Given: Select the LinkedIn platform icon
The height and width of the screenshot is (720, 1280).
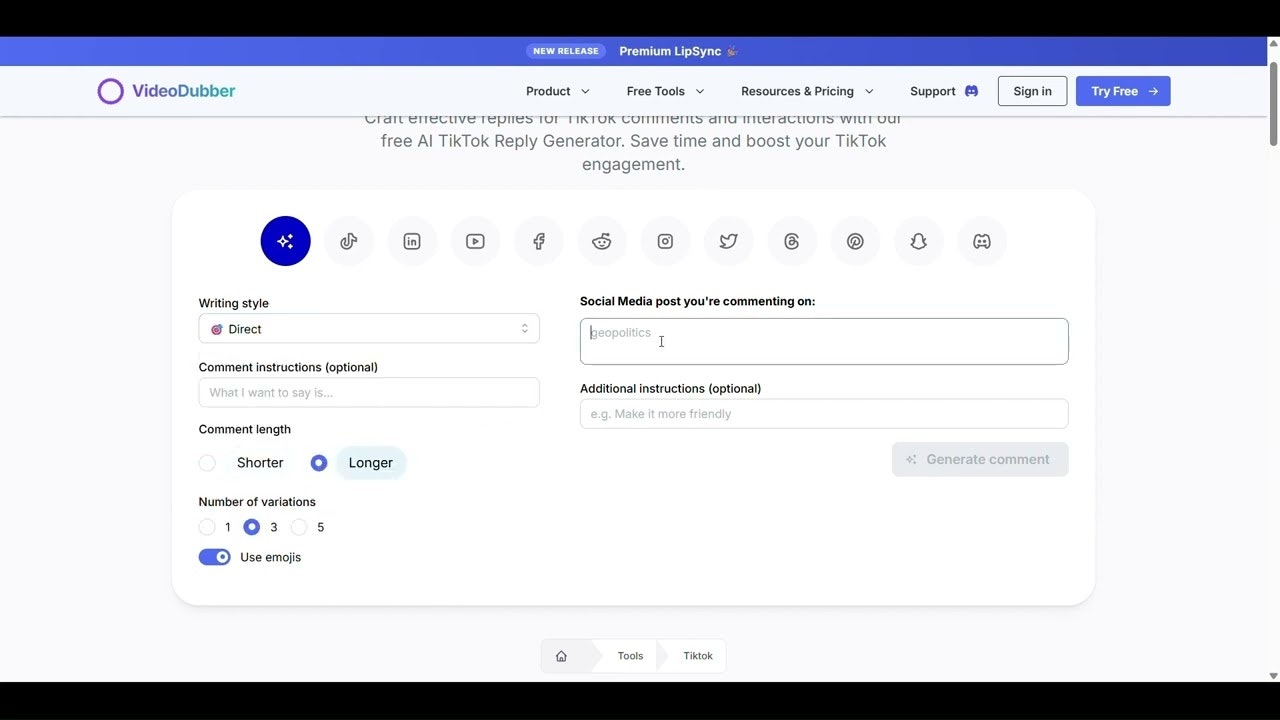Looking at the screenshot, I should click(412, 241).
